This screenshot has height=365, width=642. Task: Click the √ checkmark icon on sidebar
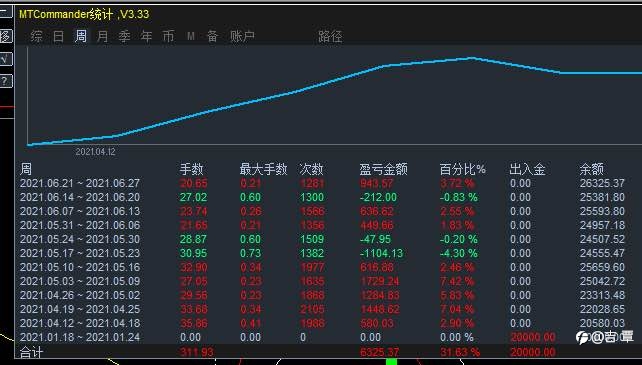point(6,59)
